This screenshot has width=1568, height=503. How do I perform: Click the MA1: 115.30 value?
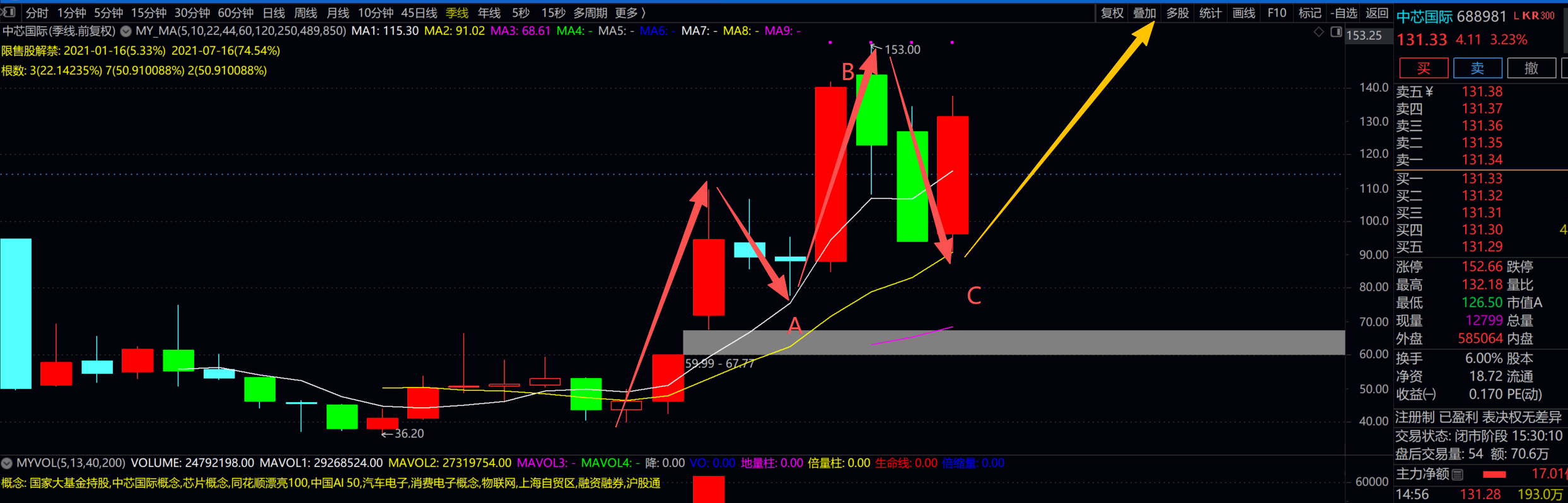(x=385, y=31)
